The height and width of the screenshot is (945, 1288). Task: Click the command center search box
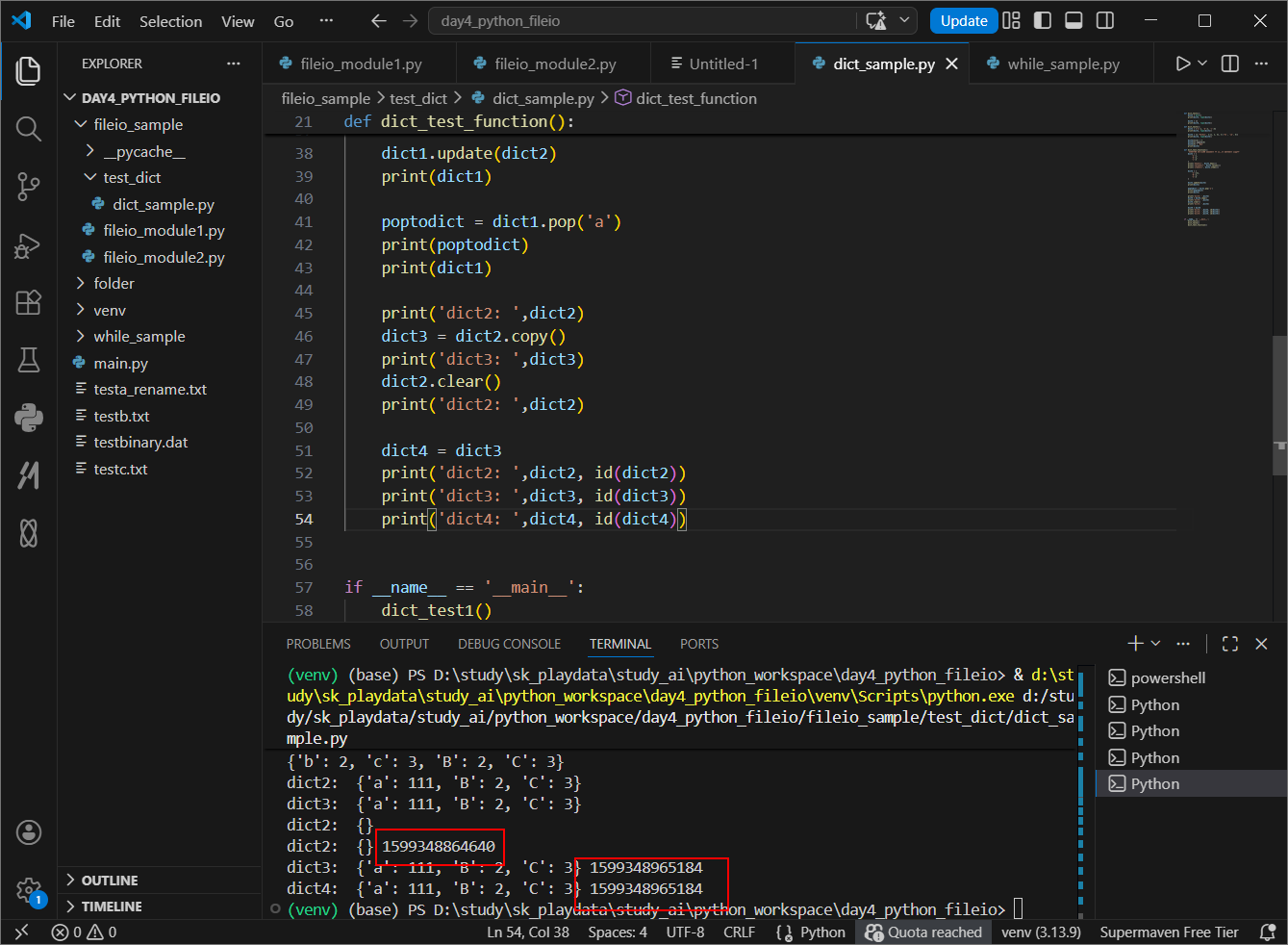(x=643, y=21)
